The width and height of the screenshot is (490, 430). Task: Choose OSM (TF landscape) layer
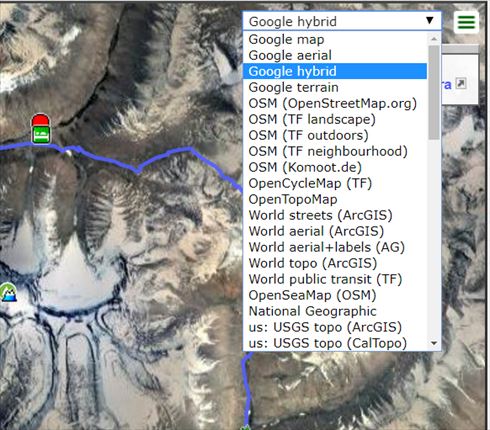coord(335,119)
